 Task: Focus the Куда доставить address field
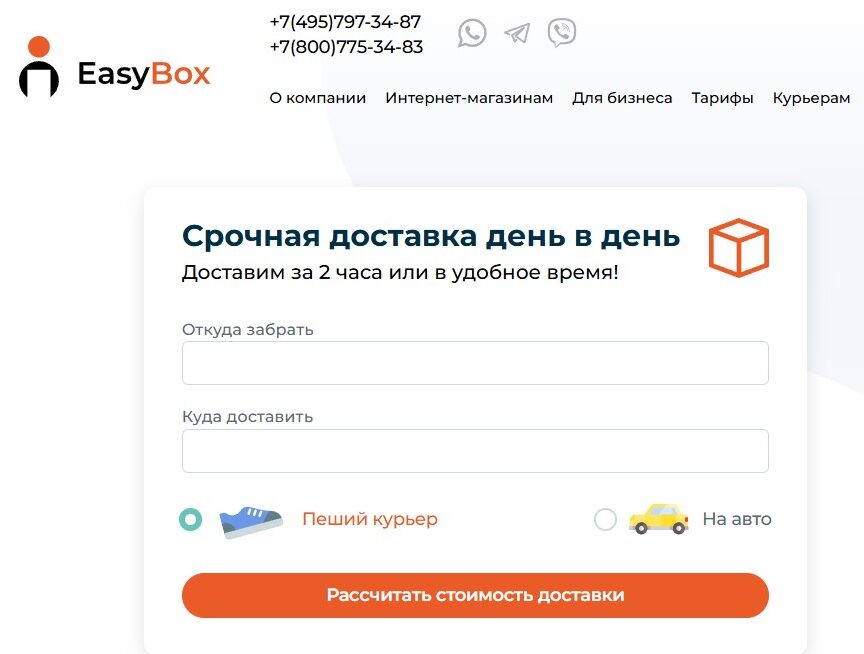point(475,451)
